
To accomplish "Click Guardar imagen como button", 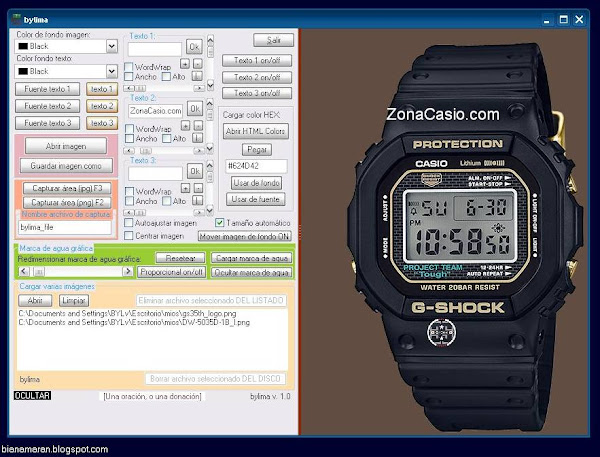I will [x=66, y=166].
